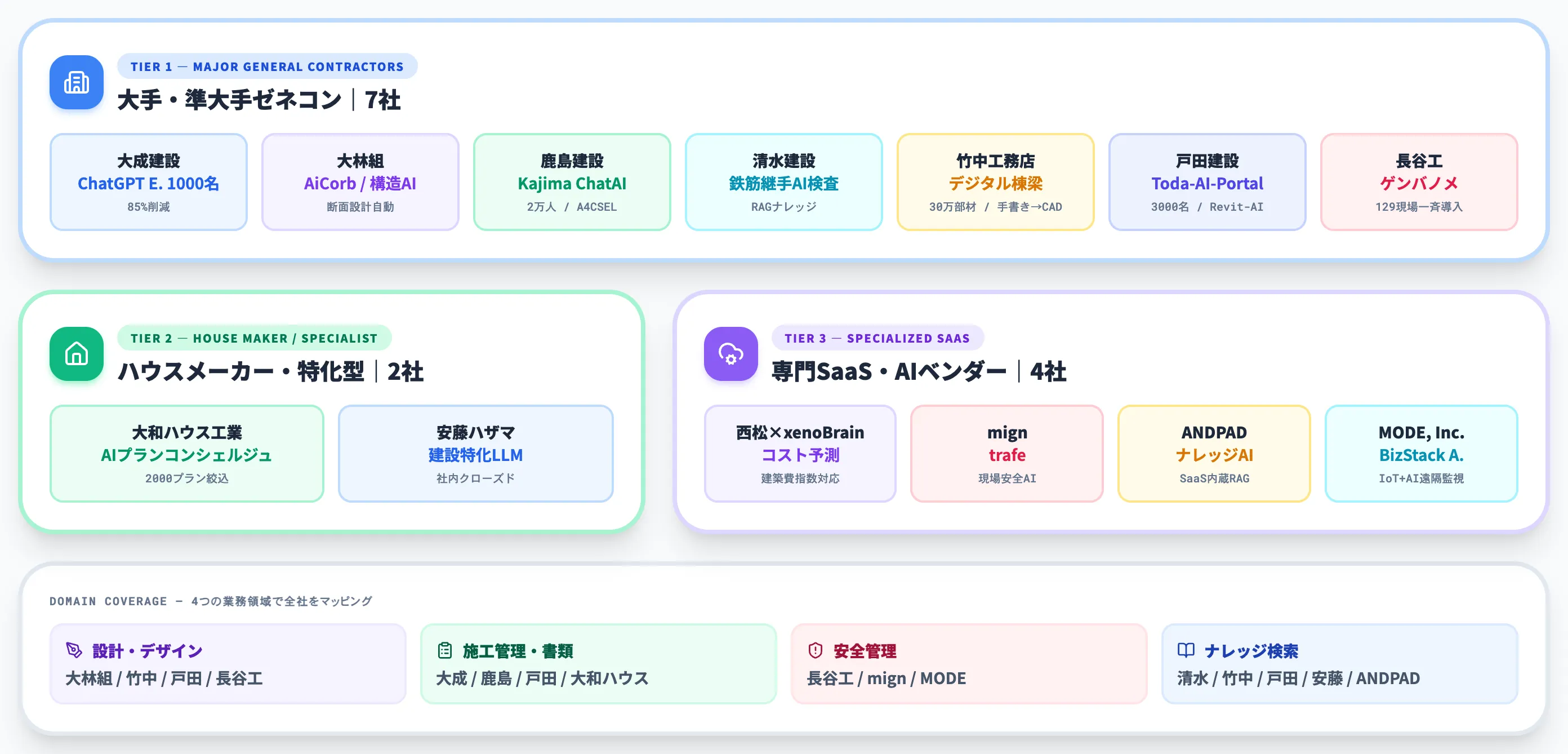The width and height of the screenshot is (1568, 754).
Task: Click the 2万人 / A4CSEL note
Action: (x=572, y=207)
